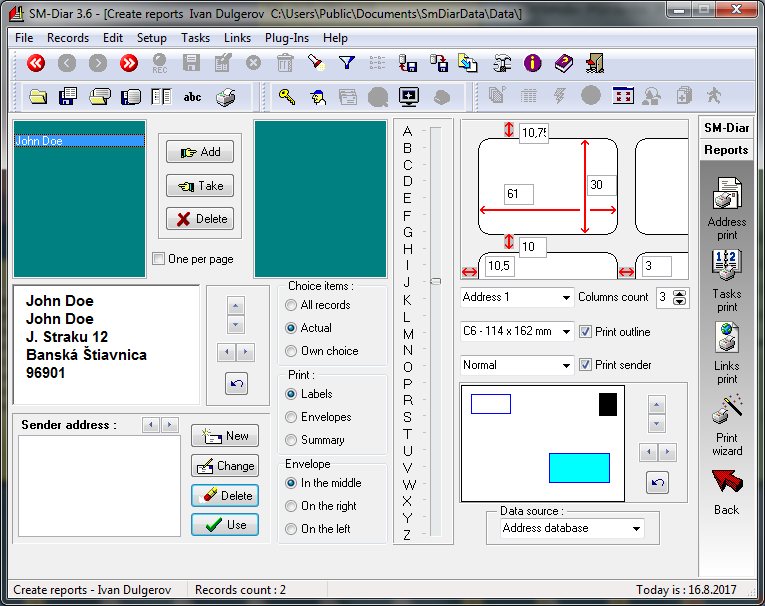Click the person with cap icon
This screenshot has width=765, height=606.
(318, 97)
